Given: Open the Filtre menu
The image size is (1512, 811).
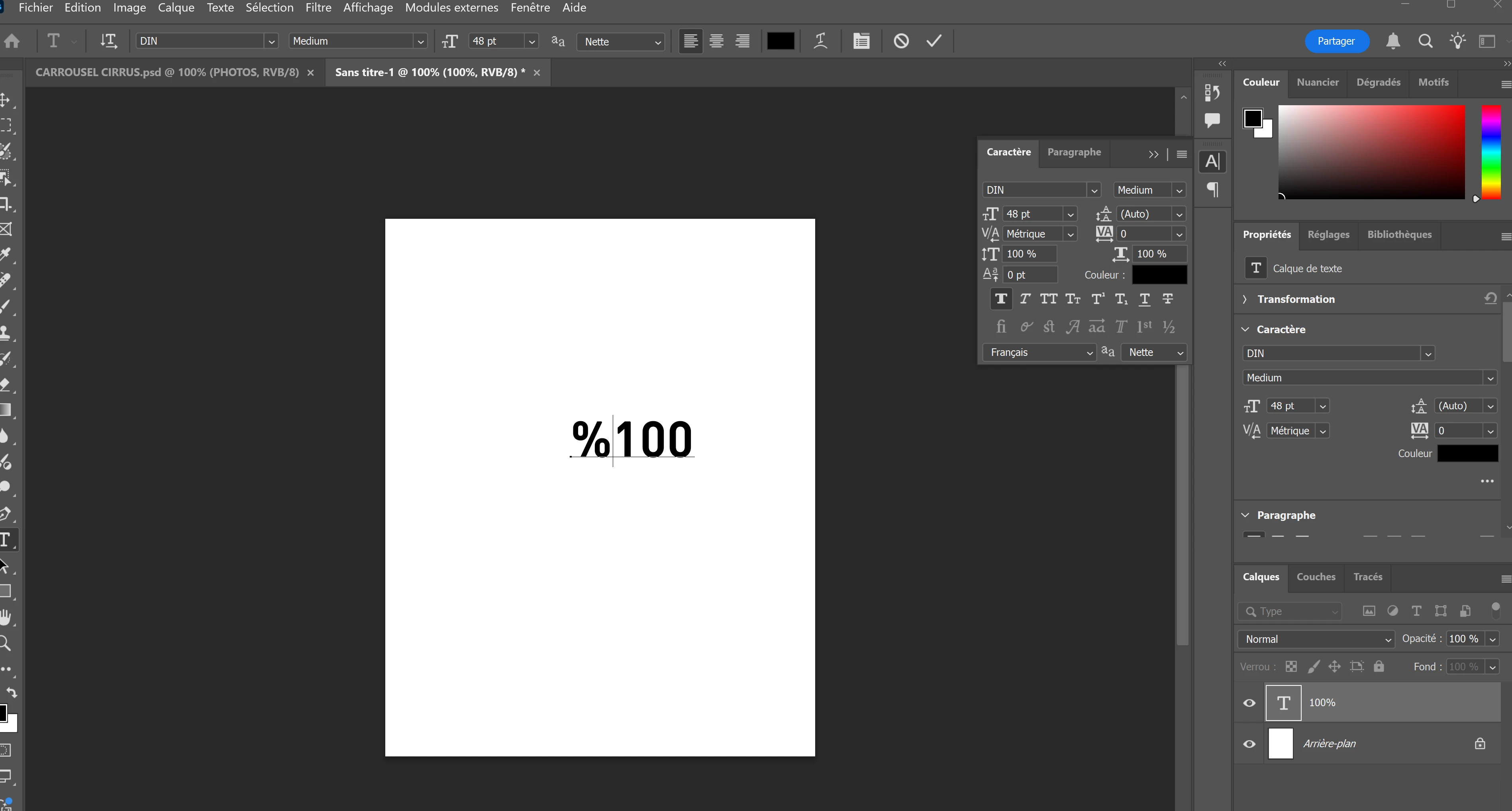Looking at the screenshot, I should click(x=318, y=8).
